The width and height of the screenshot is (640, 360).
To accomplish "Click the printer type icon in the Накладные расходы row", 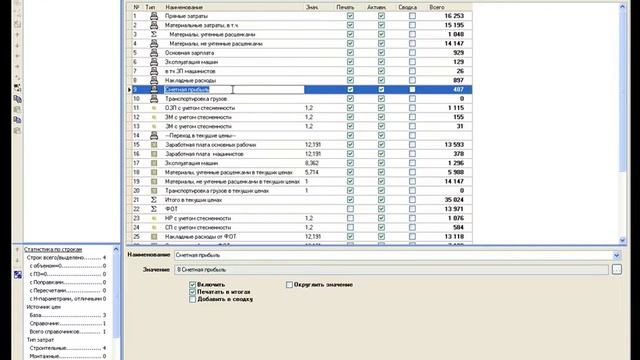I will click(x=154, y=80).
